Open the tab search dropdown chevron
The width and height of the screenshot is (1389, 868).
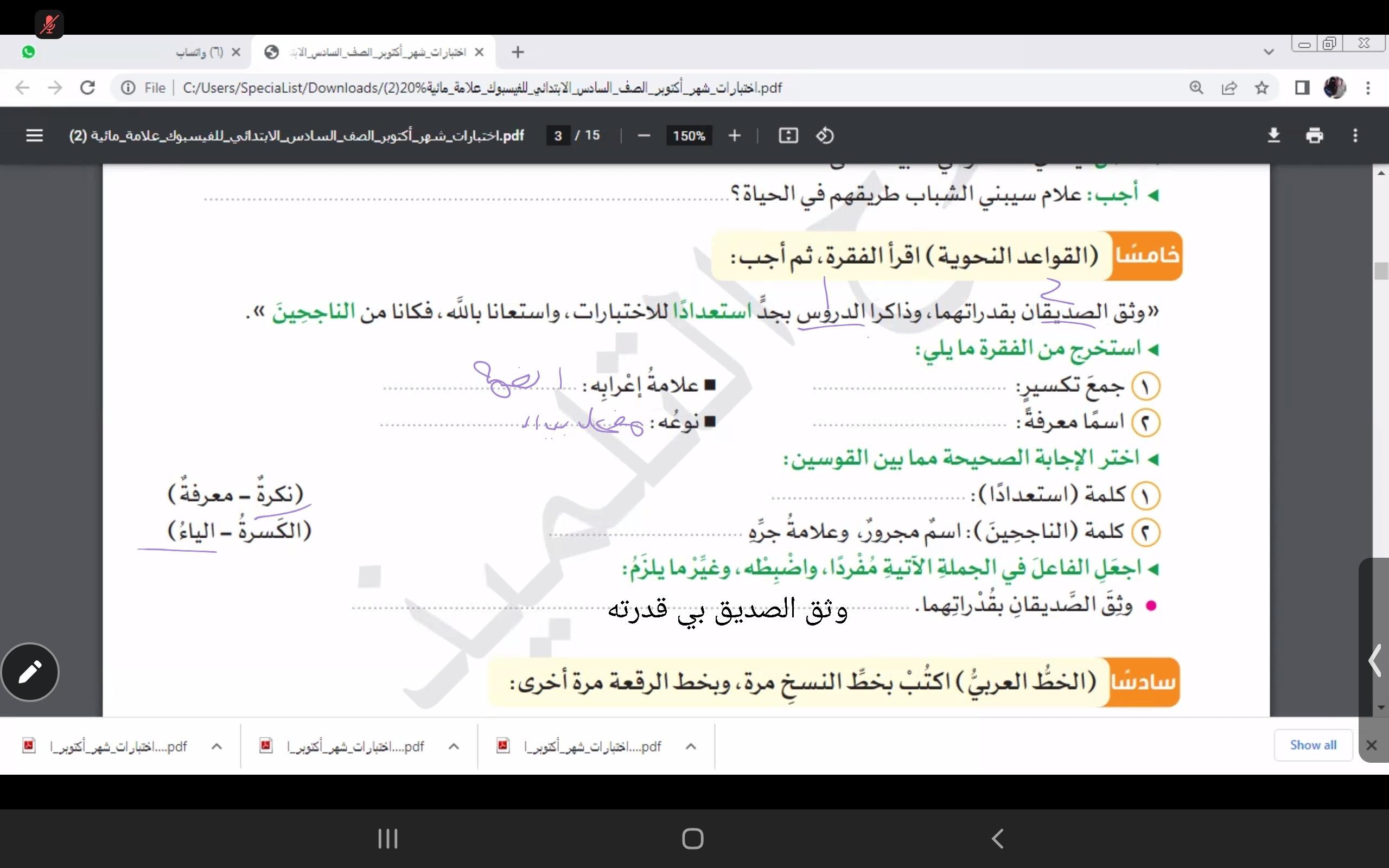1269,52
